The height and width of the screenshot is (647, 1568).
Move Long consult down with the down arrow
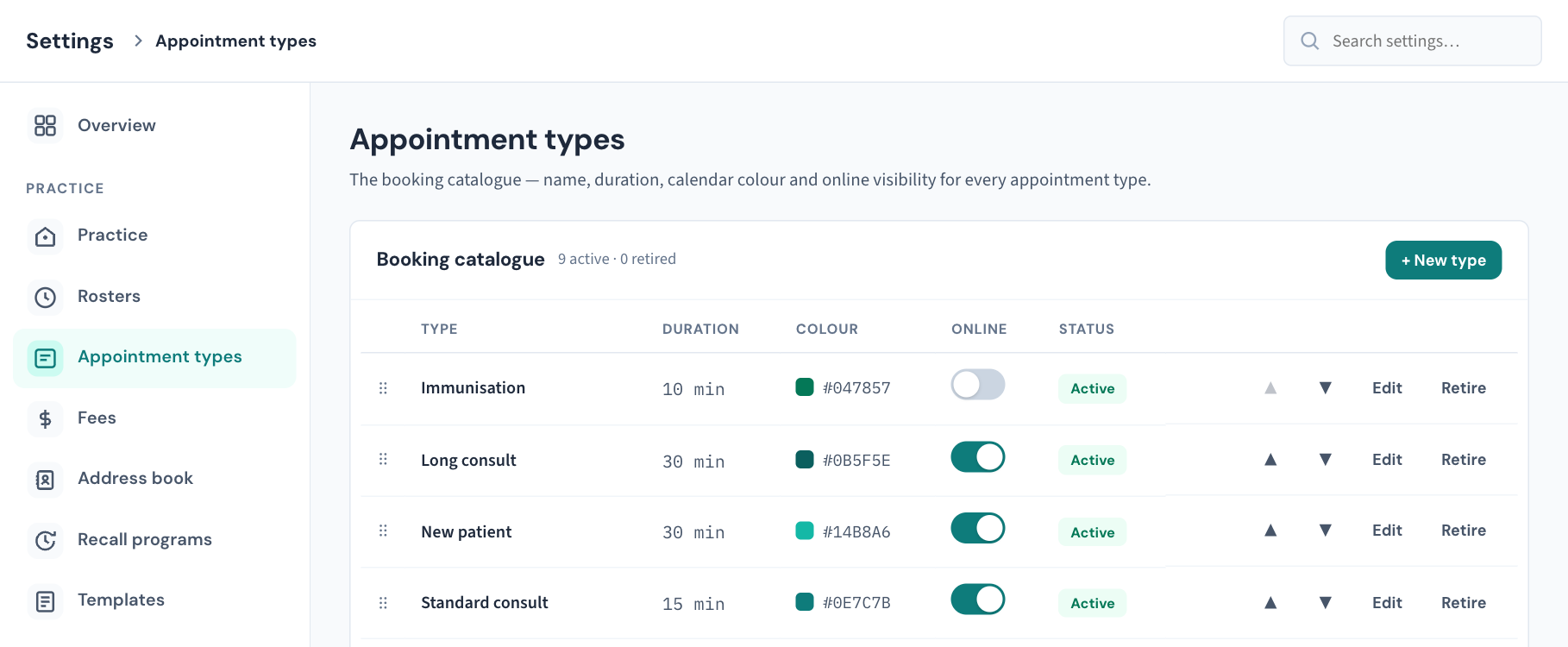(1326, 460)
